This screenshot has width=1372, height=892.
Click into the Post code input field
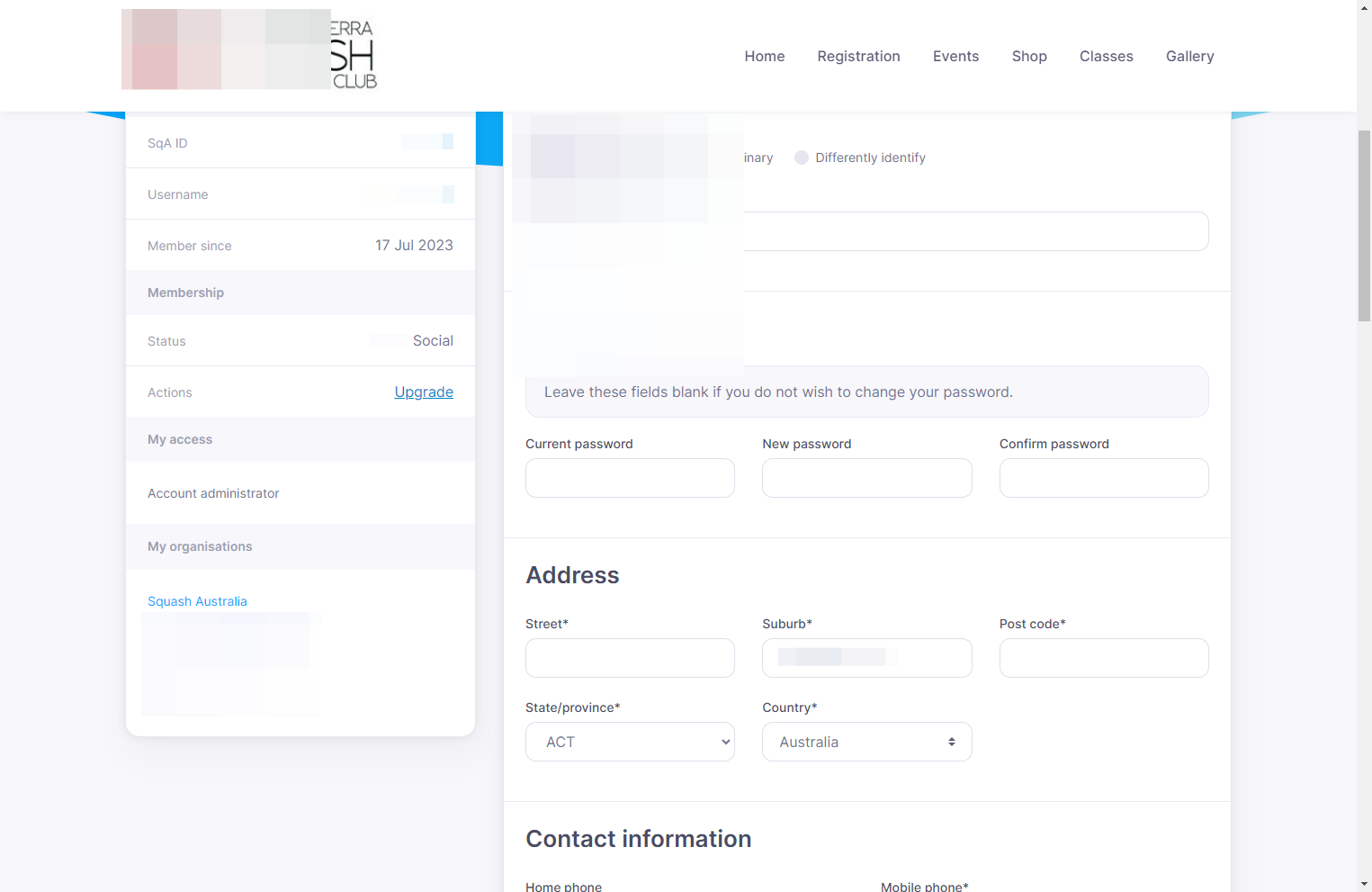click(x=1104, y=658)
